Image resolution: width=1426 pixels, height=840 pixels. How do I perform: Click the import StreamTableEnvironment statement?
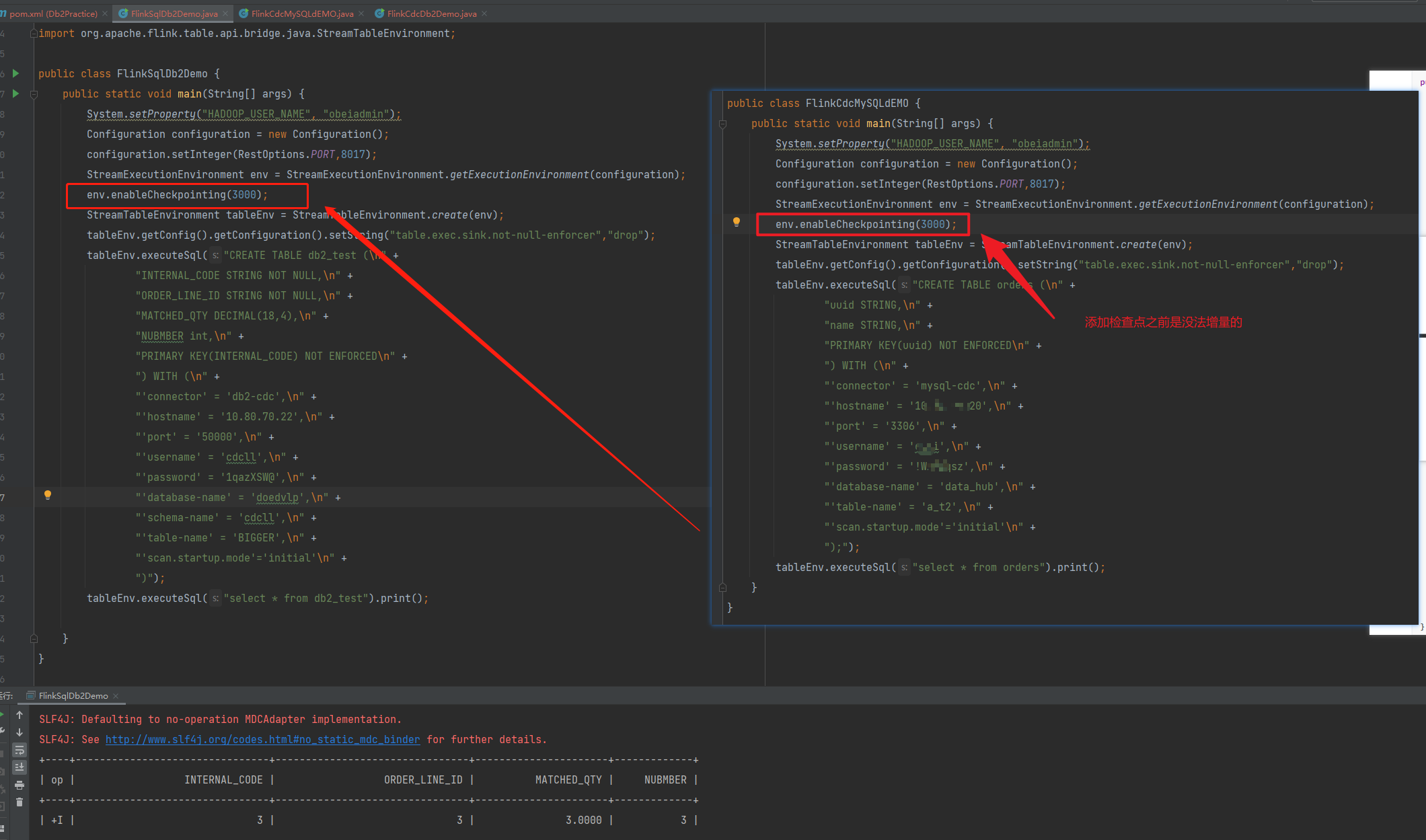(247, 33)
